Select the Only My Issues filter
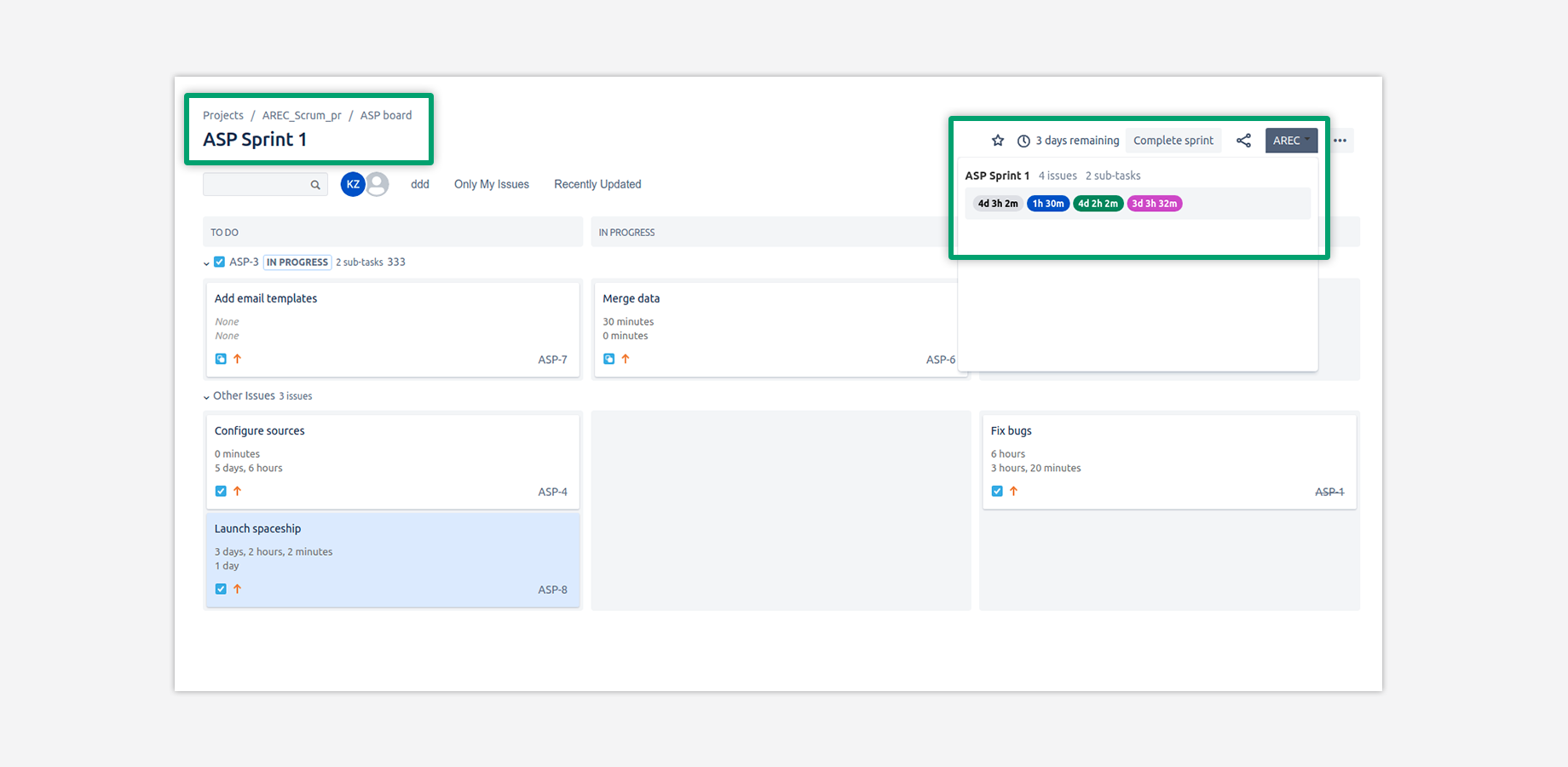 491,184
